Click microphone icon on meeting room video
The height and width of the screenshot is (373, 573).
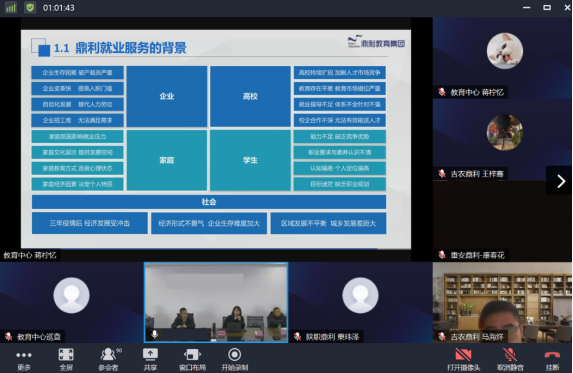(155, 334)
